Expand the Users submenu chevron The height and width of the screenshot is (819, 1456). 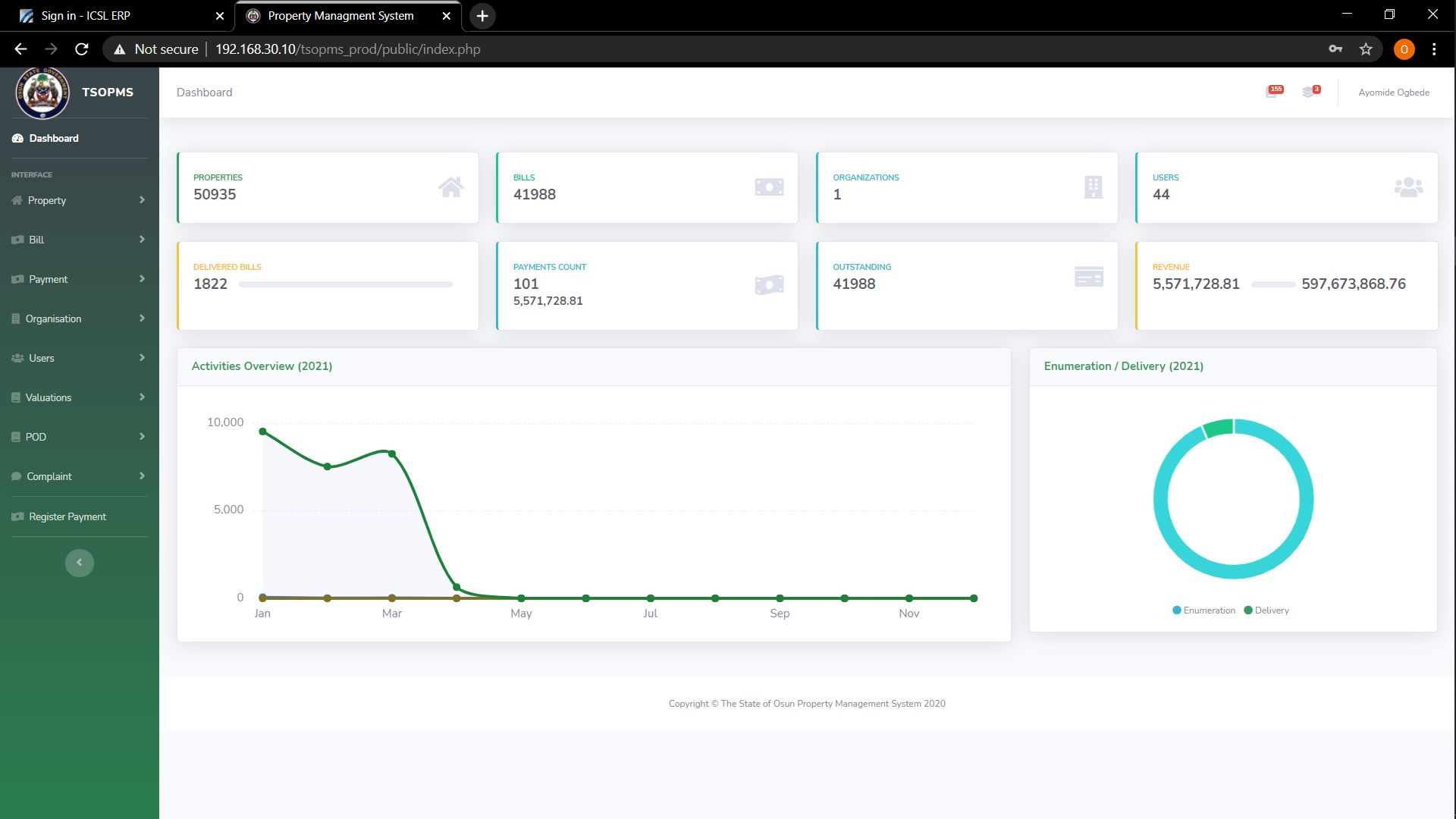142,358
